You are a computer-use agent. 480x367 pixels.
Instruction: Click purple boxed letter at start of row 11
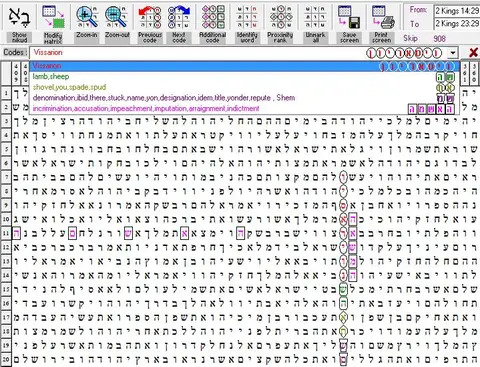pos(16,233)
